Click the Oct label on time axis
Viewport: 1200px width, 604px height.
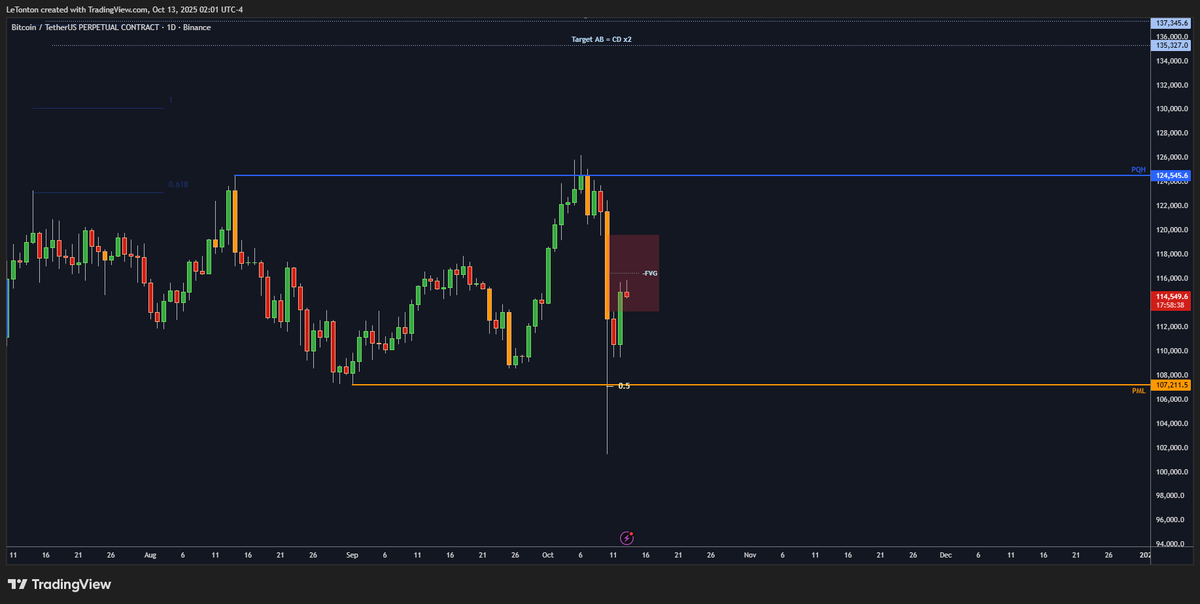(547, 553)
